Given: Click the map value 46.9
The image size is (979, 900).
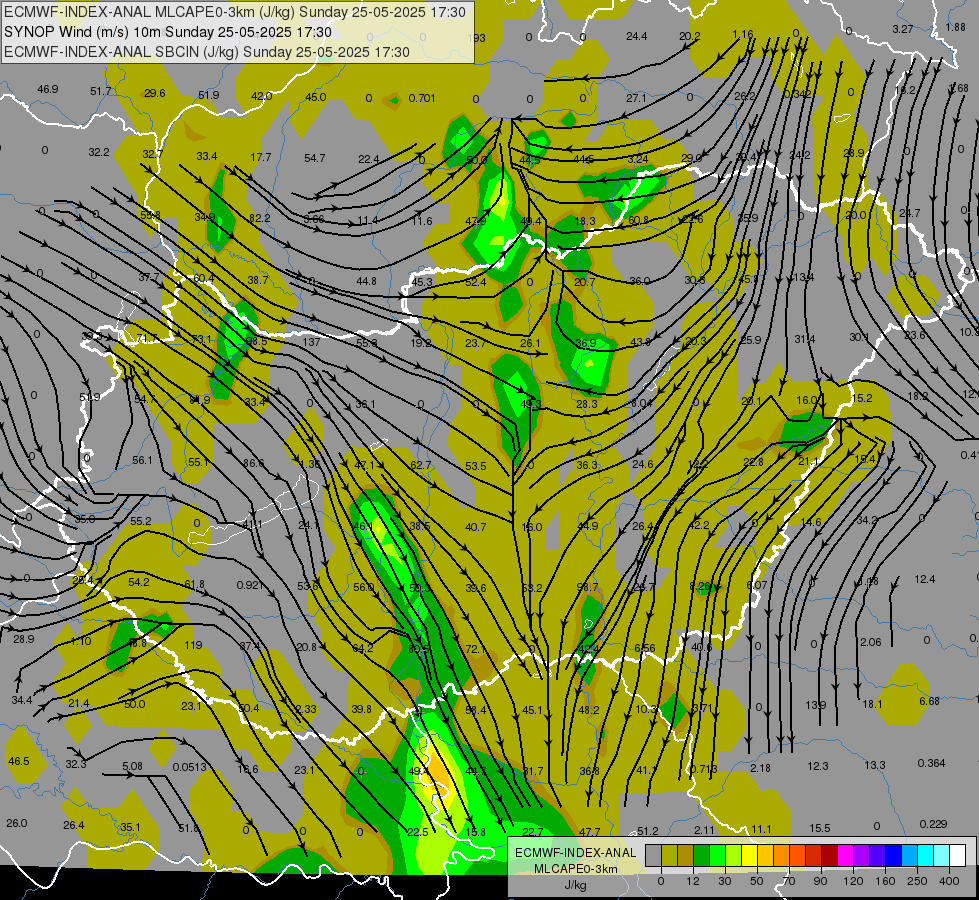Looking at the screenshot, I should click(x=47, y=89).
